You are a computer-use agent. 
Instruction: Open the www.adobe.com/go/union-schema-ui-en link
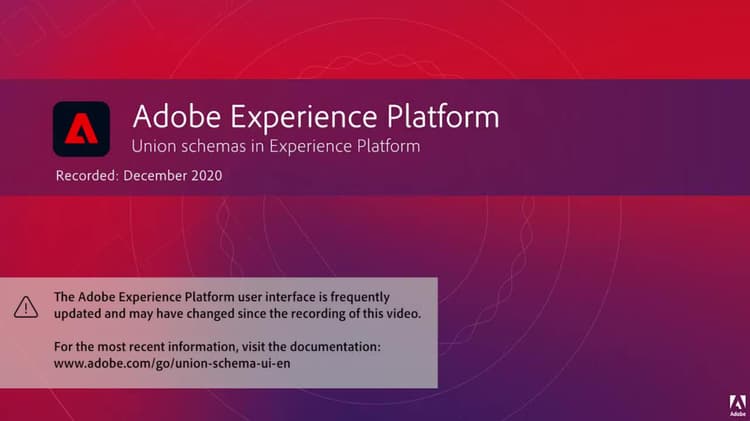point(172,363)
